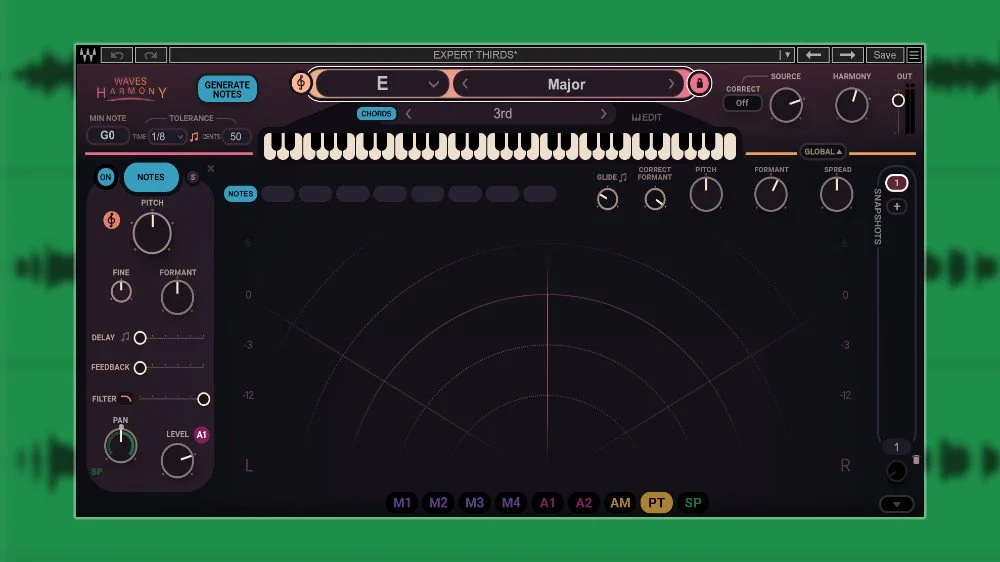Open the key E dropdown
Viewport: 1000px width, 562px height.
click(x=382, y=84)
